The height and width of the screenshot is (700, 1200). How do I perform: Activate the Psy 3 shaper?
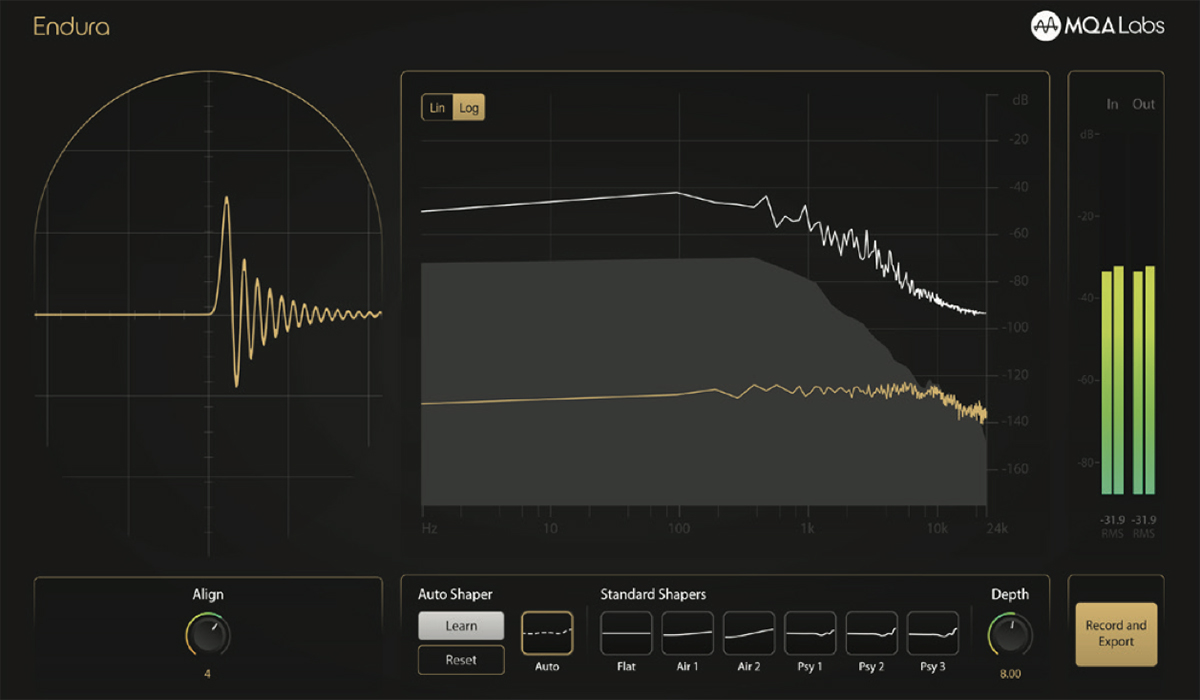tap(932, 633)
